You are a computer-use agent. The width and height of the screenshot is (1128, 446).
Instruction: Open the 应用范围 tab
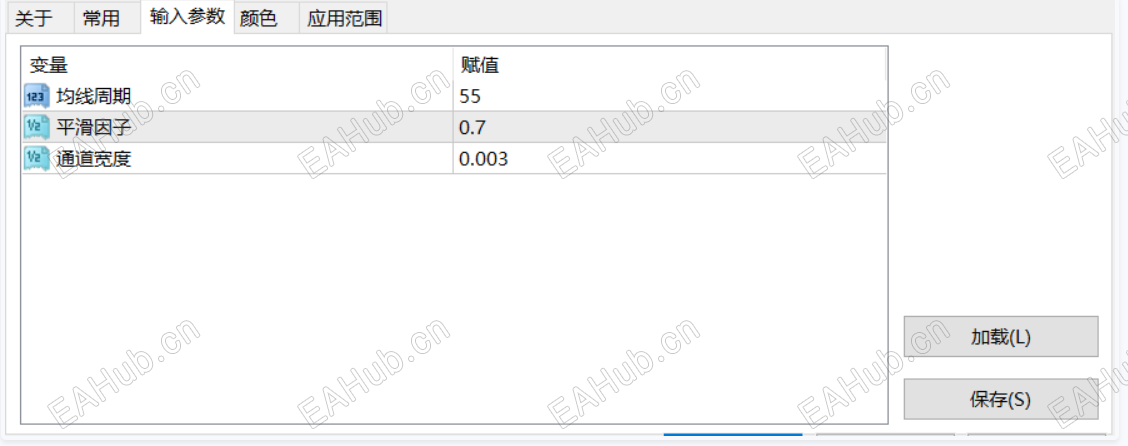pyautogui.click(x=344, y=18)
